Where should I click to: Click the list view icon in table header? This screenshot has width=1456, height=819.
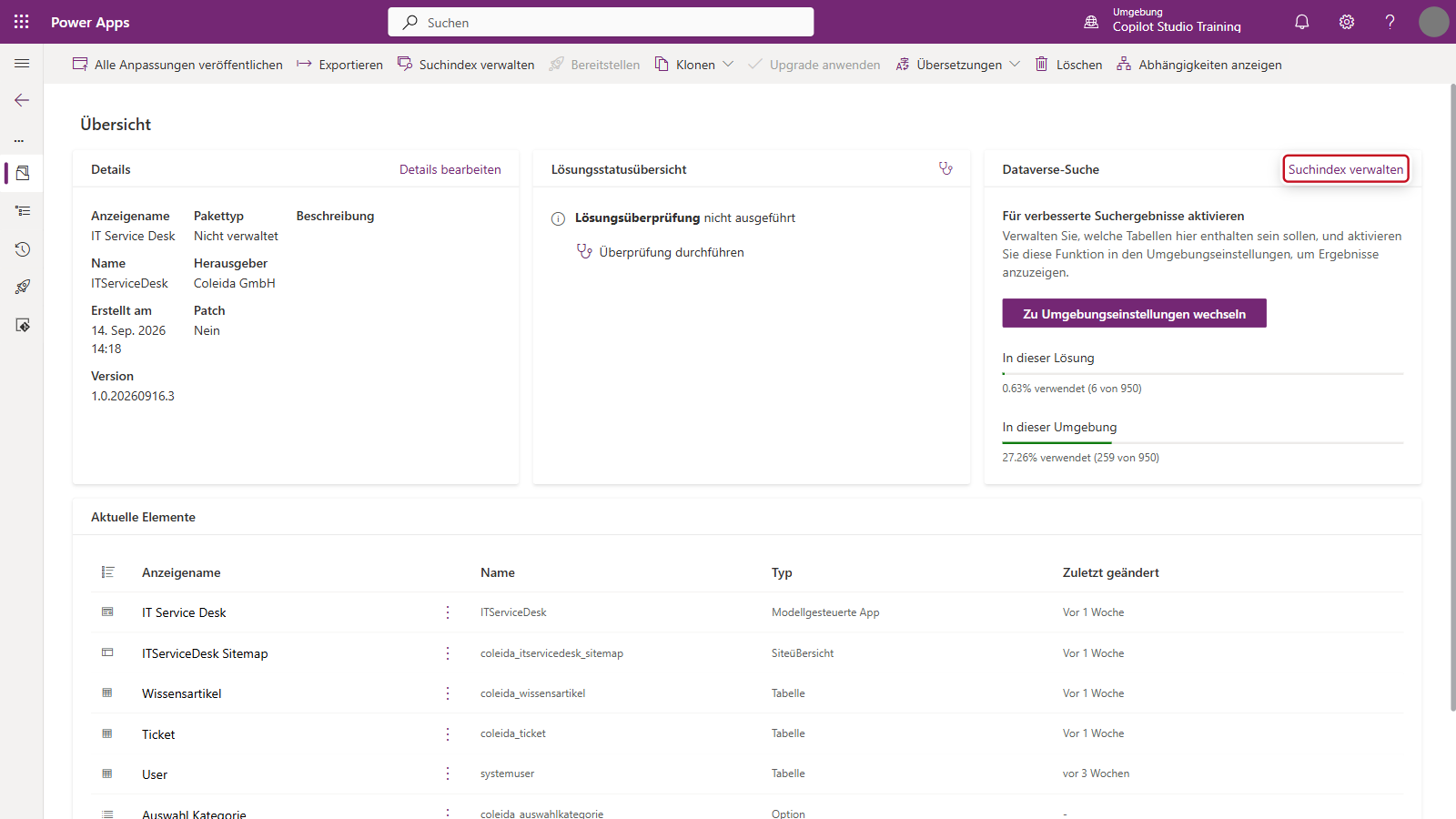click(x=107, y=572)
